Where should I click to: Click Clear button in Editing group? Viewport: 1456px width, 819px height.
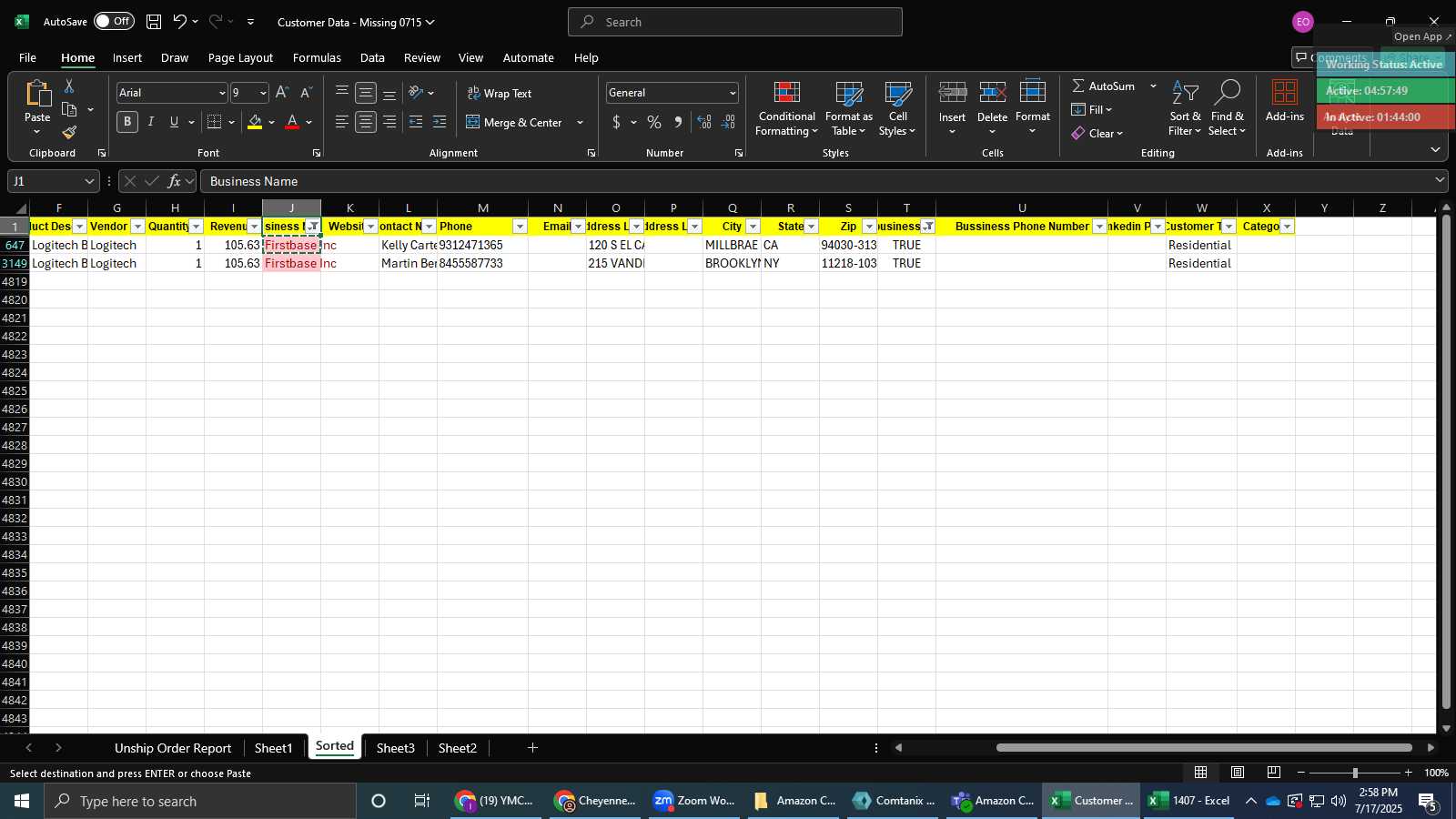tap(1097, 133)
